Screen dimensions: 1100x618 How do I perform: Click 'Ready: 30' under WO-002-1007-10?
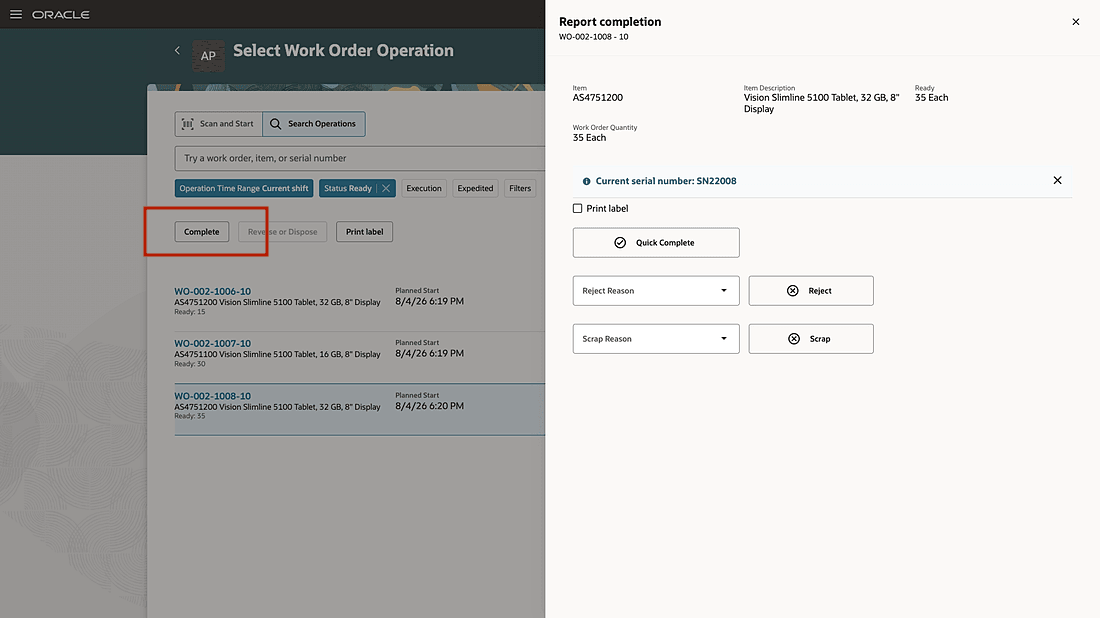point(189,364)
